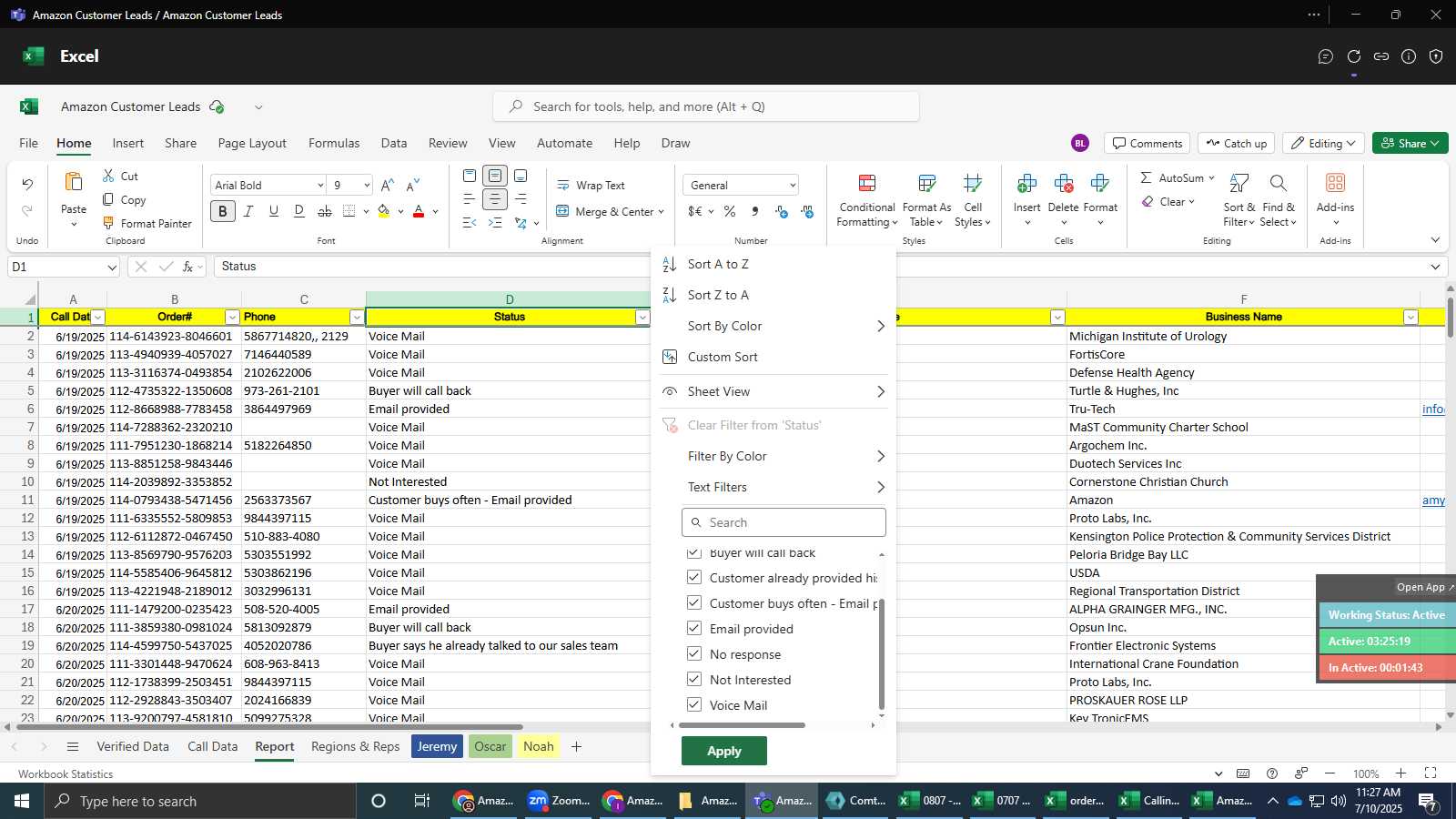
Task: Apply comma style format
Action: click(755, 211)
